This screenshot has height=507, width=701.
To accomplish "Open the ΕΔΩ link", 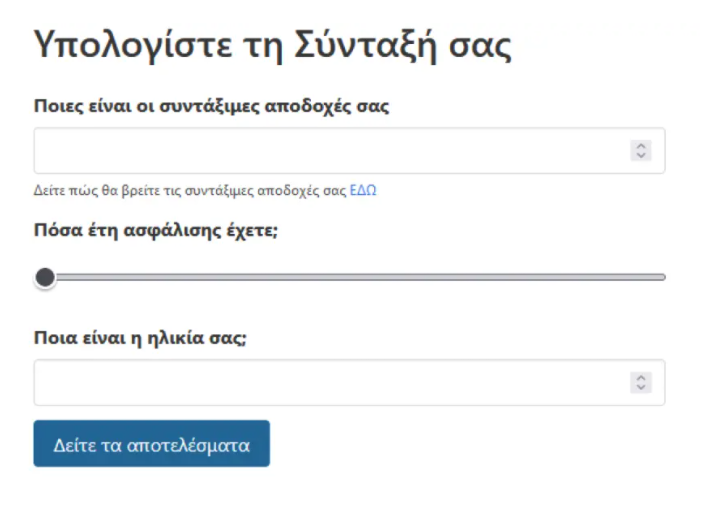I will pyautogui.click(x=362, y=190).
